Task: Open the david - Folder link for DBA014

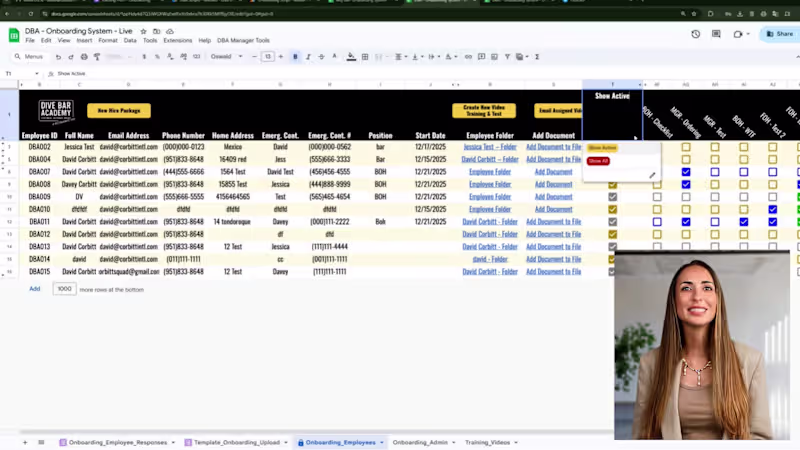Action: point(490,259)
